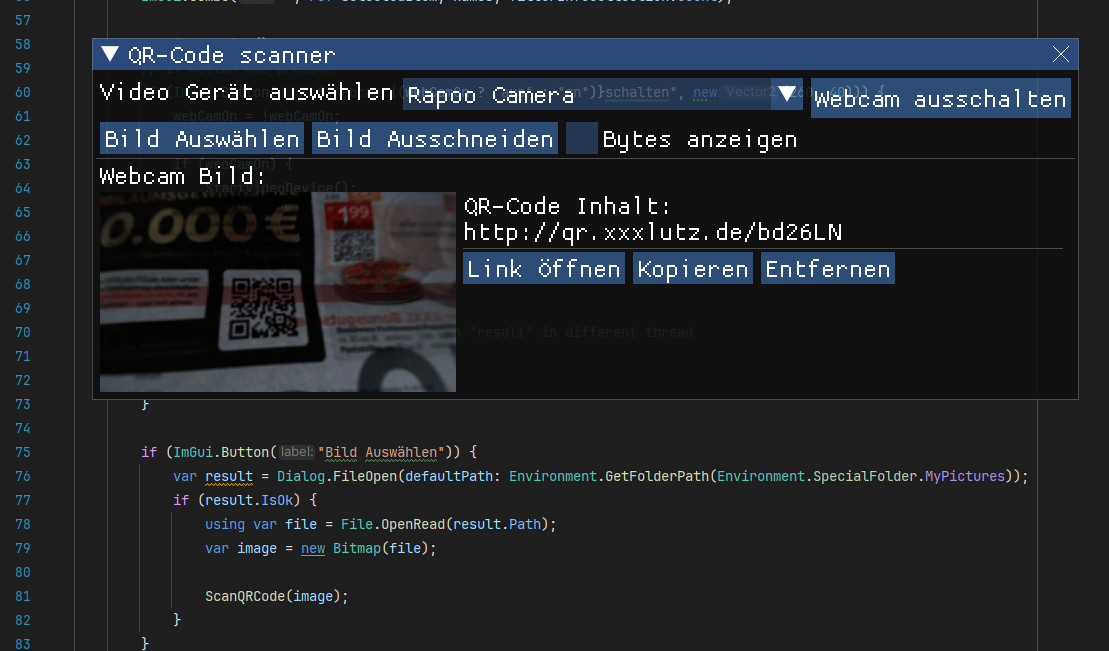Viewport: 1109px width, 651px height.
Task: Close the QR-Code scanner window
Action: [1061, 55]
